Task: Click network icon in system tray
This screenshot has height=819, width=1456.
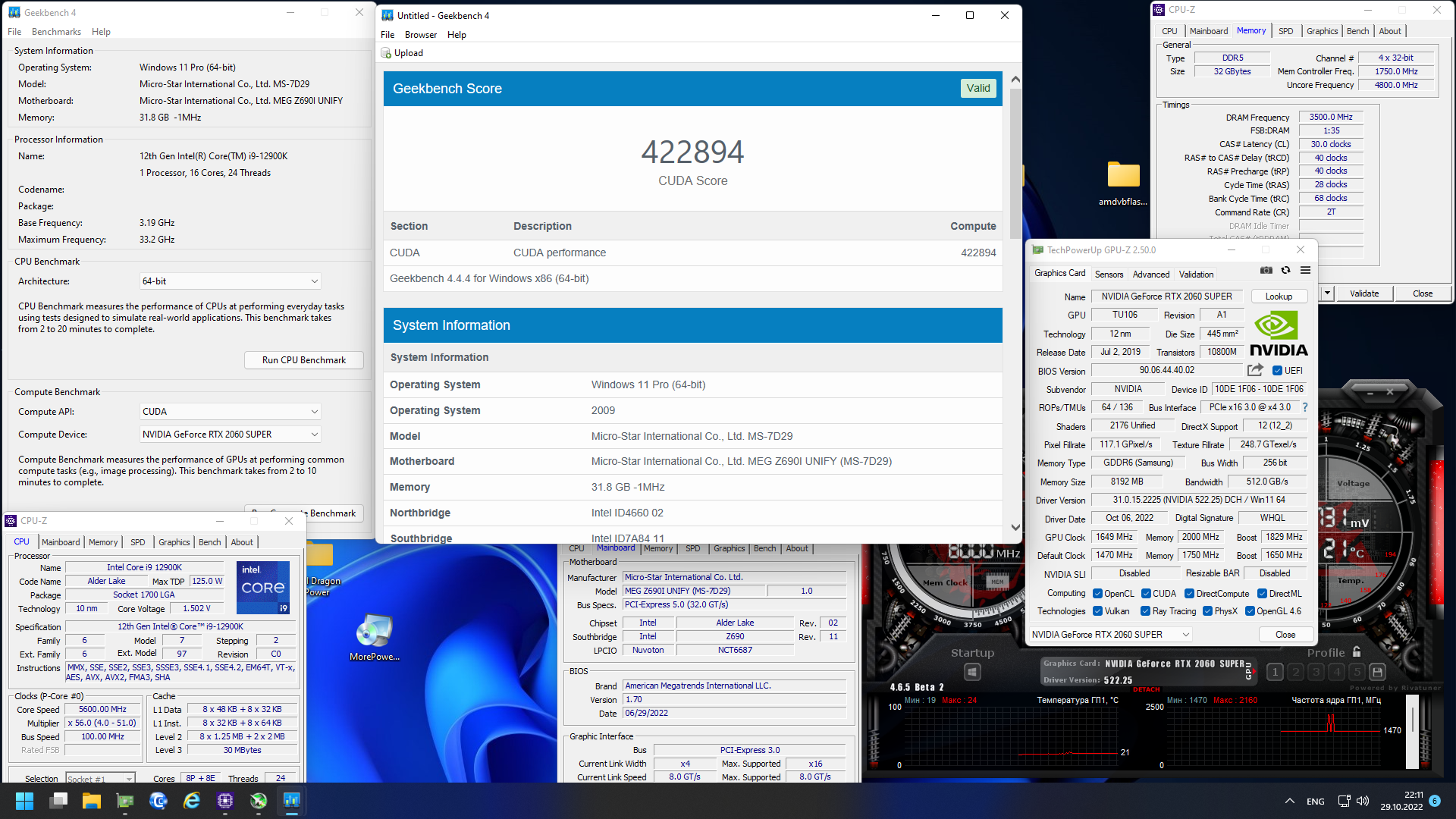Action: coord(1344,801)
